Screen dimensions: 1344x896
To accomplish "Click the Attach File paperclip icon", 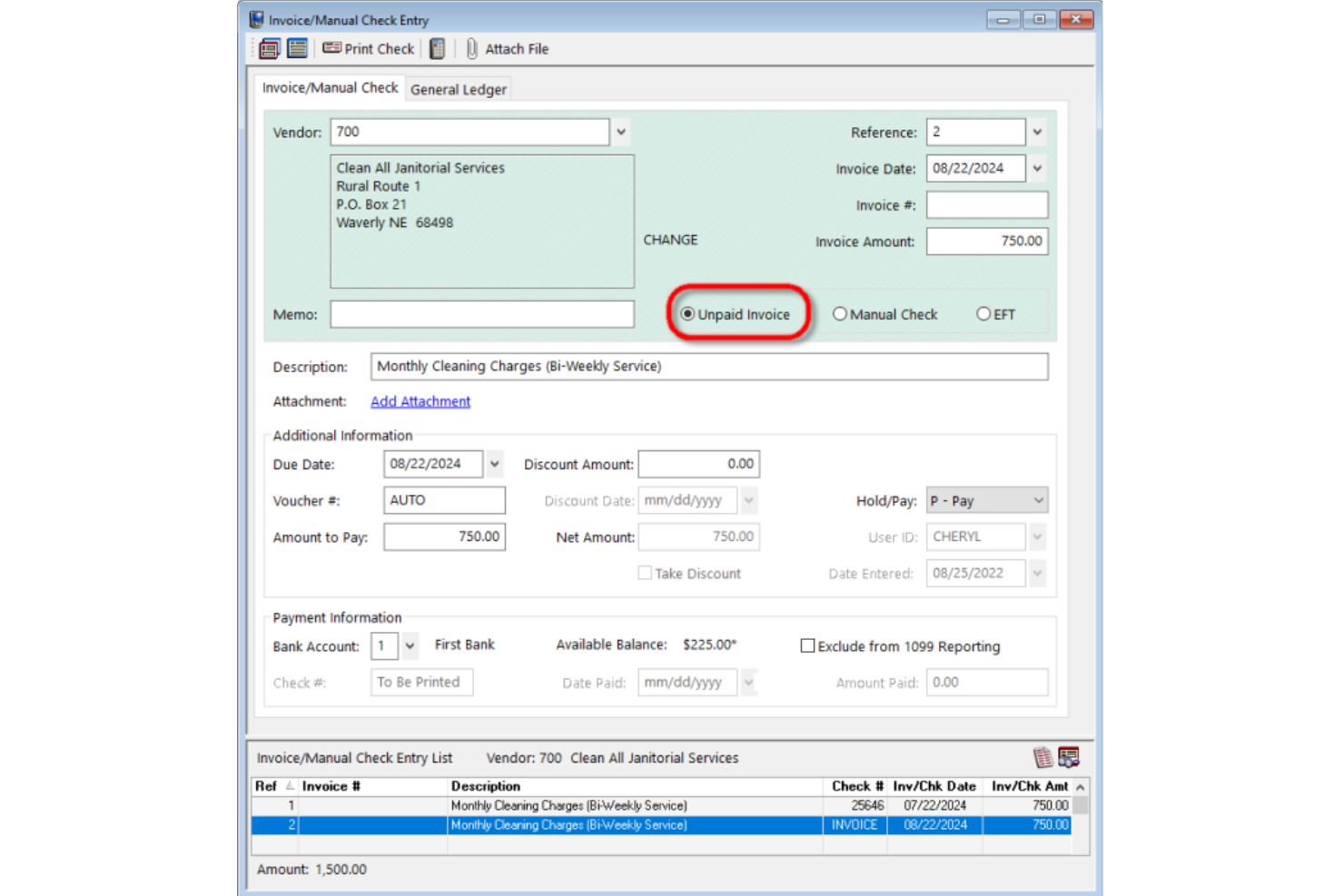I will 472,48.
